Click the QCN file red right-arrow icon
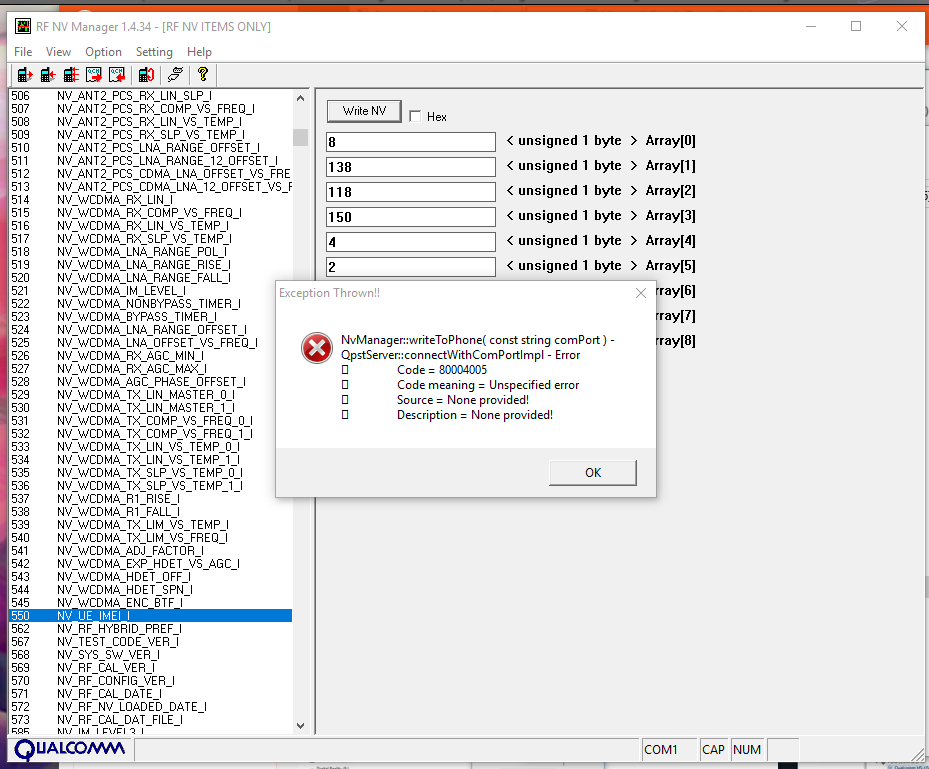Image resolution: width=929 pixels, height=769 pixels. click(94, 74)
